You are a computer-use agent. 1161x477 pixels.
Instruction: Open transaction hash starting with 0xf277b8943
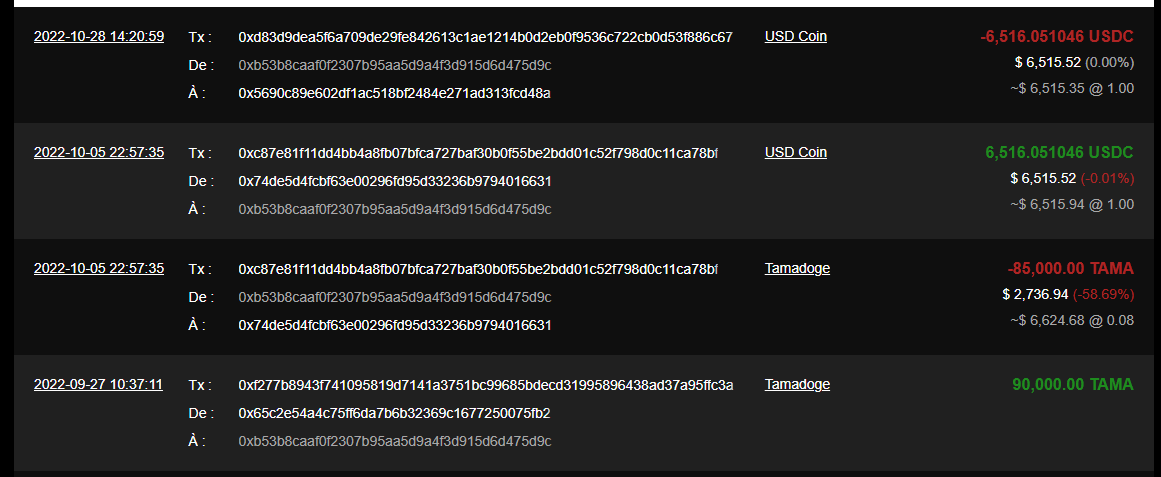tap(485, 385)
